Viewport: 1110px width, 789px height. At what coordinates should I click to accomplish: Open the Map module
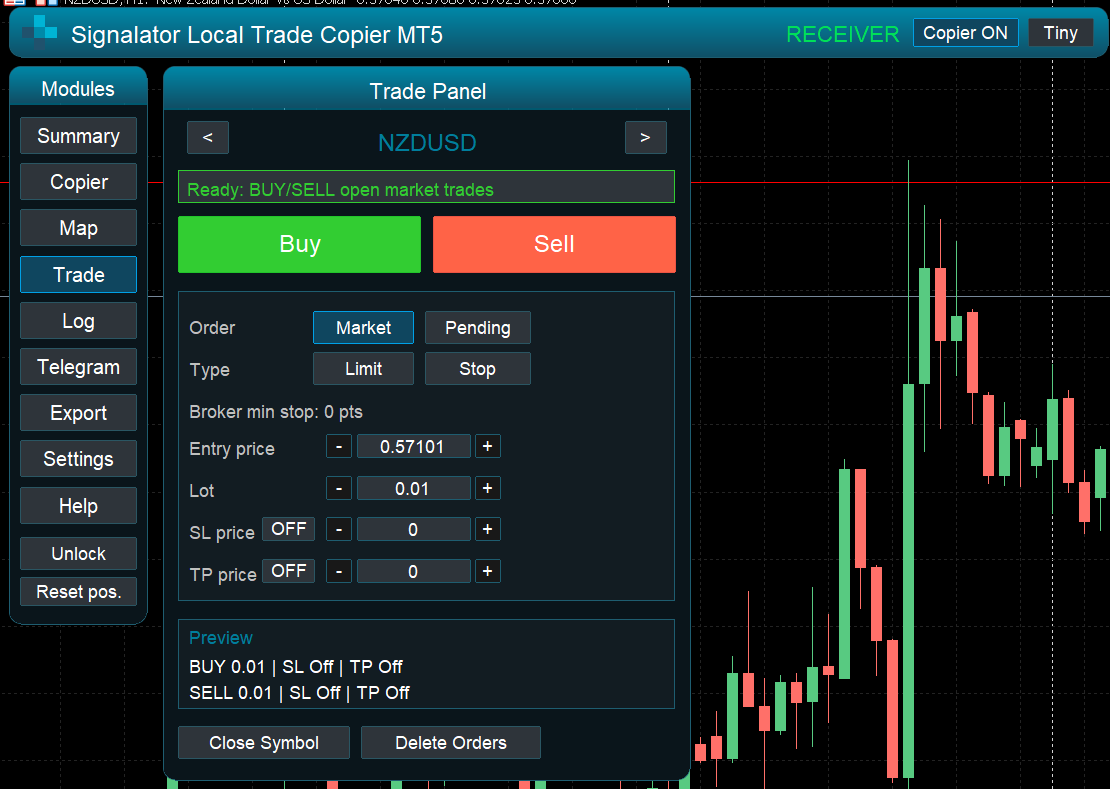pos(79,228)
